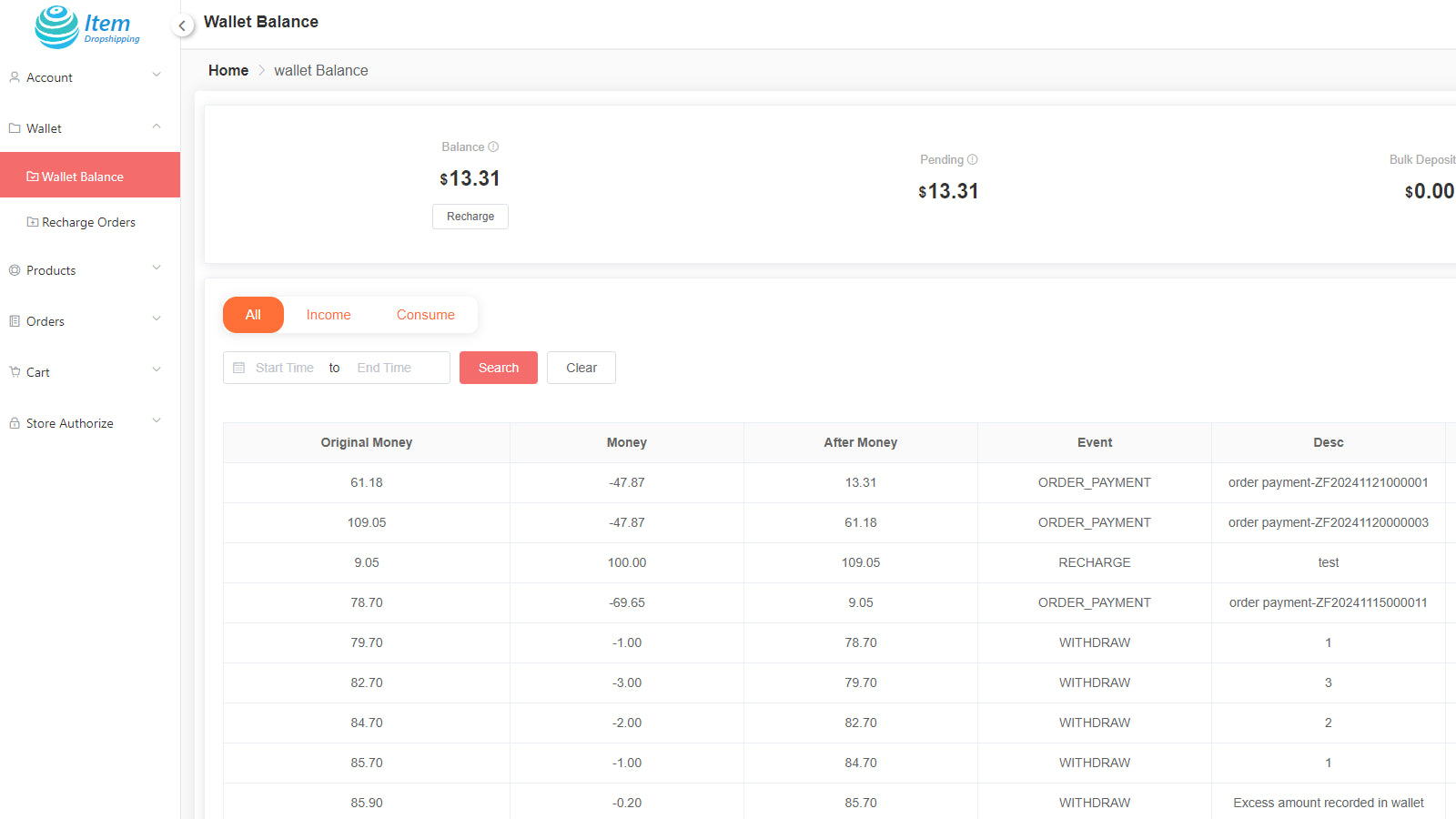
Task: Click the Search button
Action: click(499, 368)
